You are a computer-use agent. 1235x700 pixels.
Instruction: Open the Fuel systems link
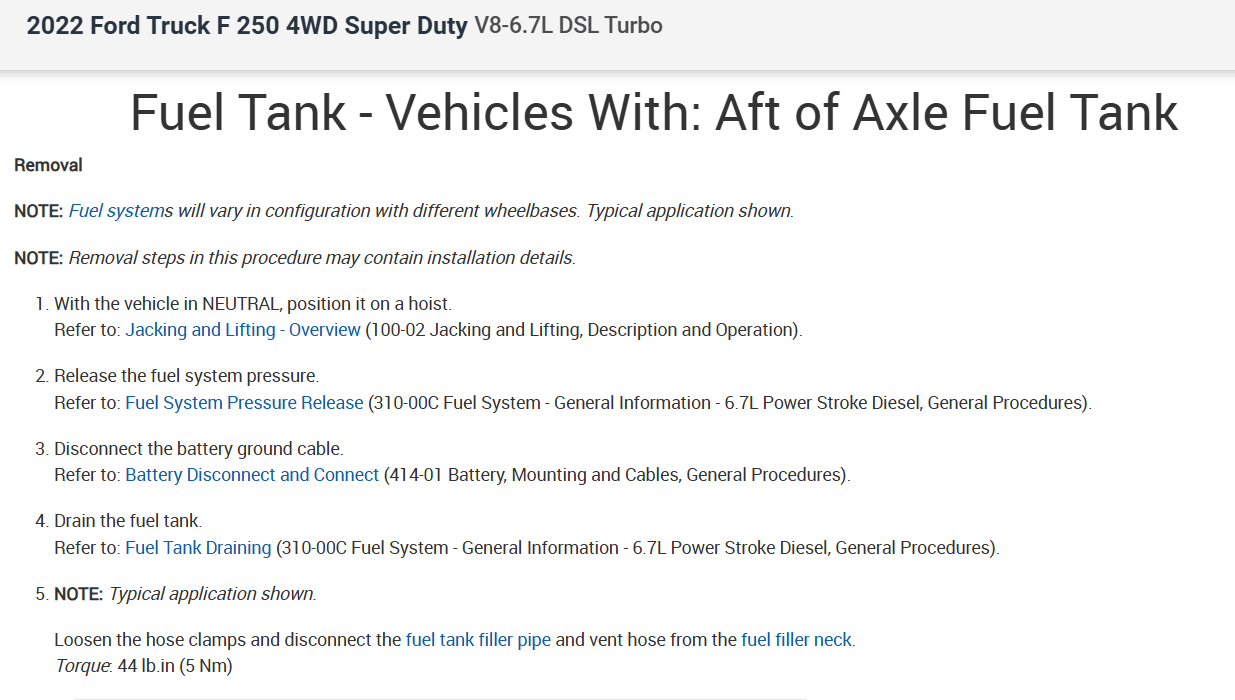(120, 211)
